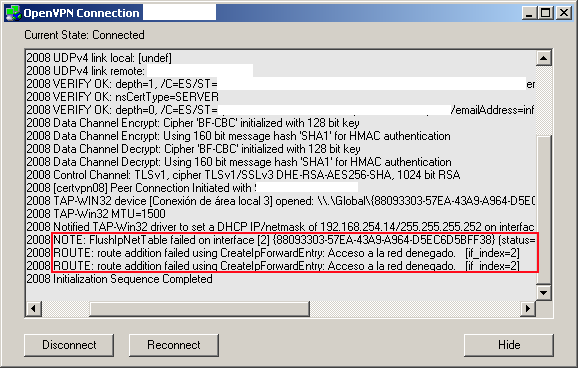Click the horizontal scrollbar left arrow
This screenshot has width=578, height=368.
(x=34, y=309)
